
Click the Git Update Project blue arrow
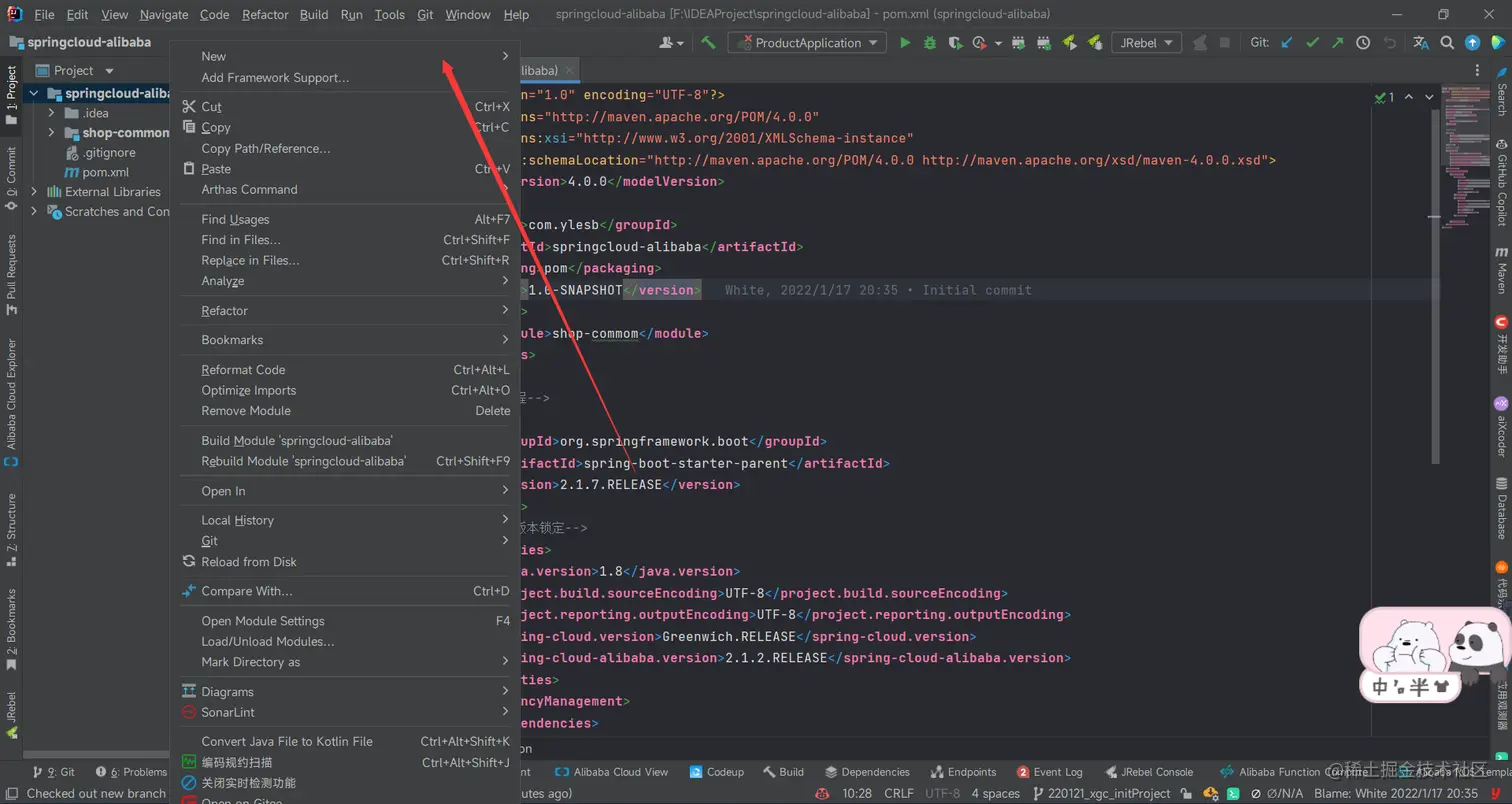pyautogui.click(x=1287, y=43)
